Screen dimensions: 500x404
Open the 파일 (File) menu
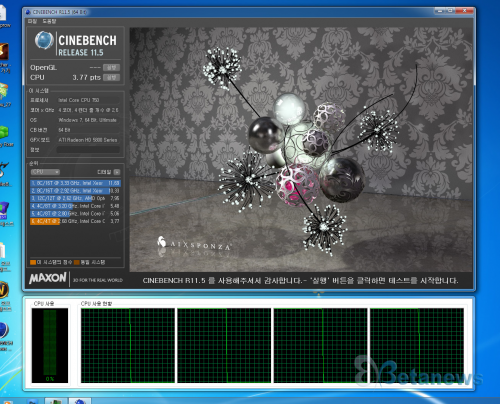coord(32,21)
